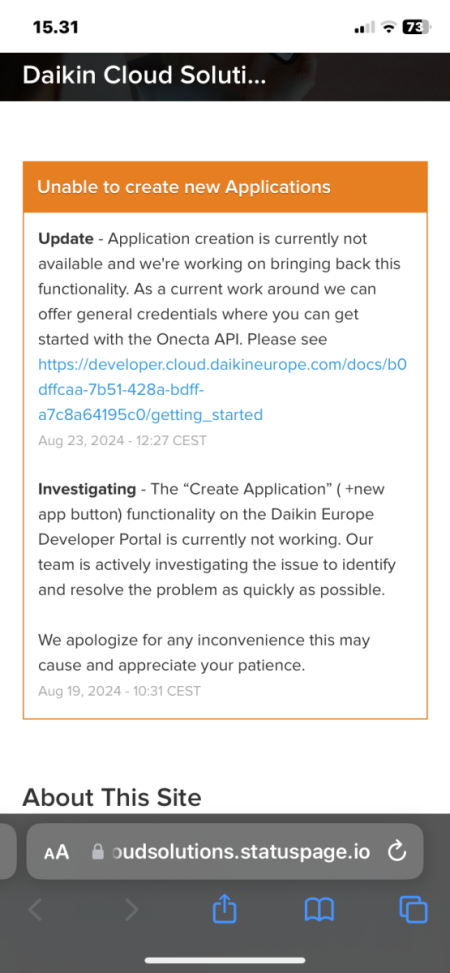Tap the Daikin Cloud Soluti... page header
This screenshot has height=973, width=450.
pos(144,76)
